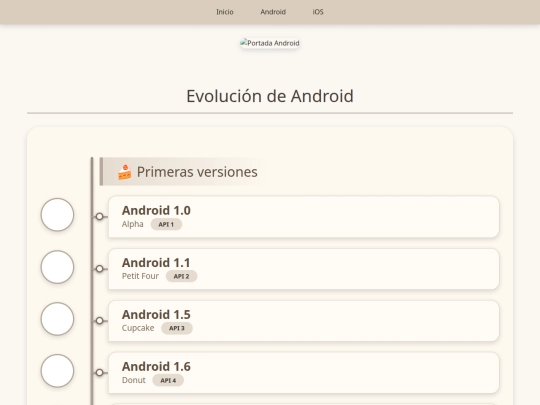Click the API 3 badge
The height and width of the screenshot is (405, 540).
pyautogui.click(x=177, y=328)
